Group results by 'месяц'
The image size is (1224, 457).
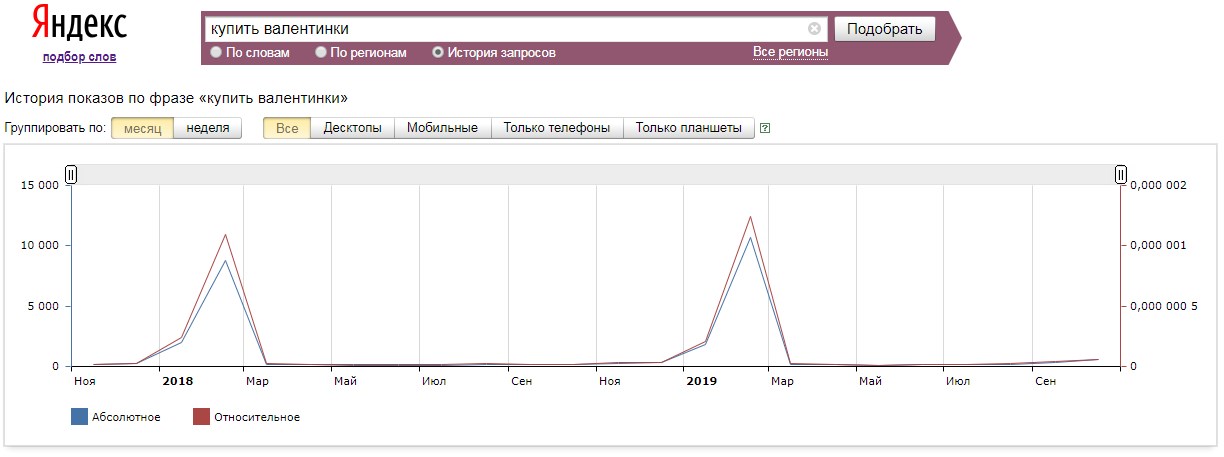tap(142, 128)
